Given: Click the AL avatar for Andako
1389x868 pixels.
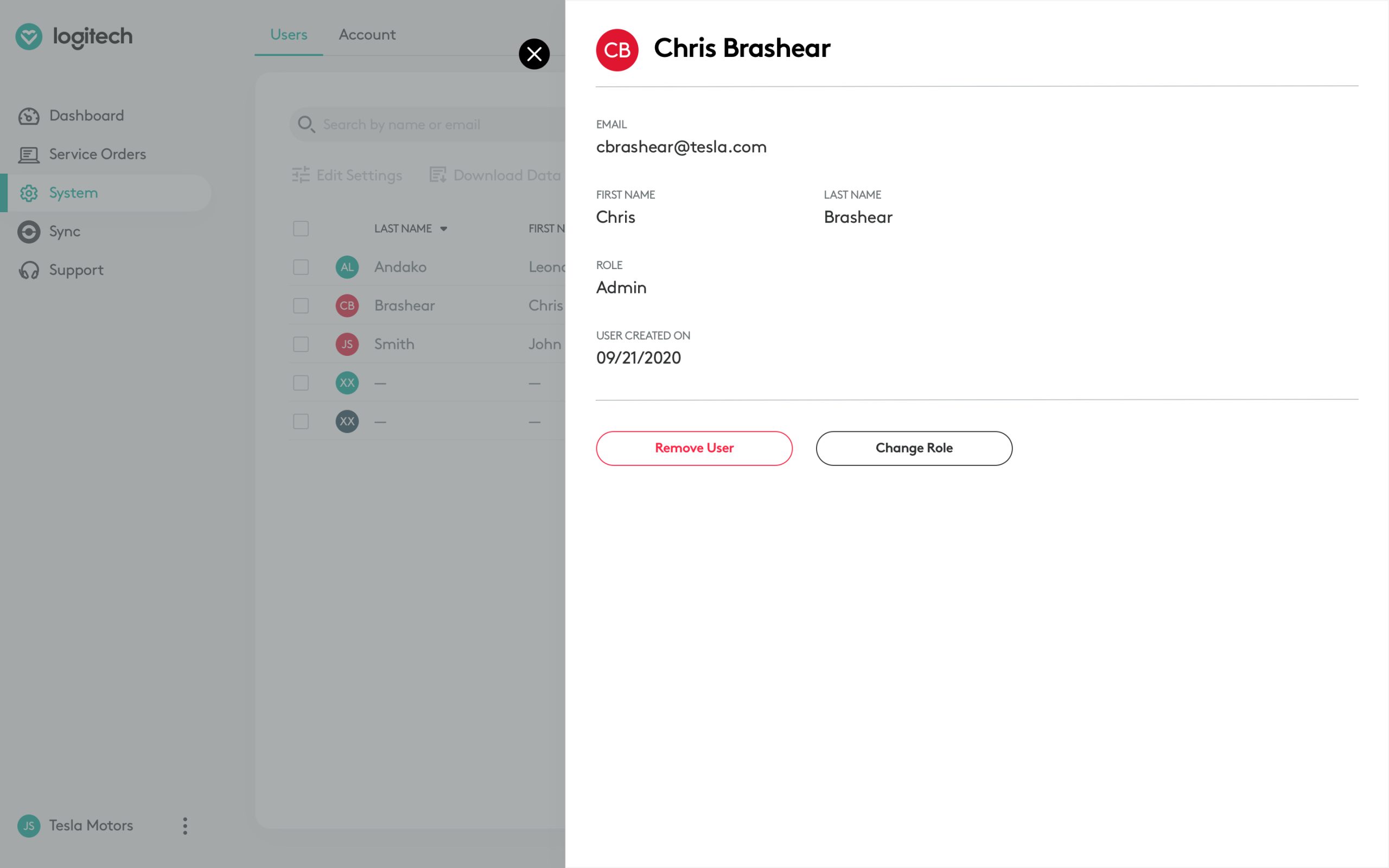Looking at the screenshot, I should [347, 267].
